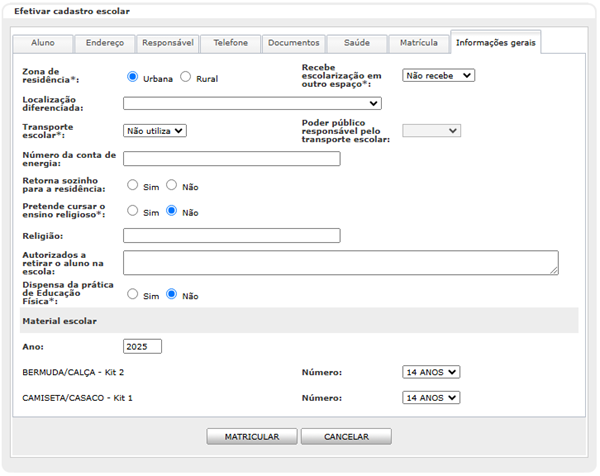The height and width of the screenshot is (476, 600).
Task: Expand the Transporte escolar dropdown
Action: (x=155, y=130)
